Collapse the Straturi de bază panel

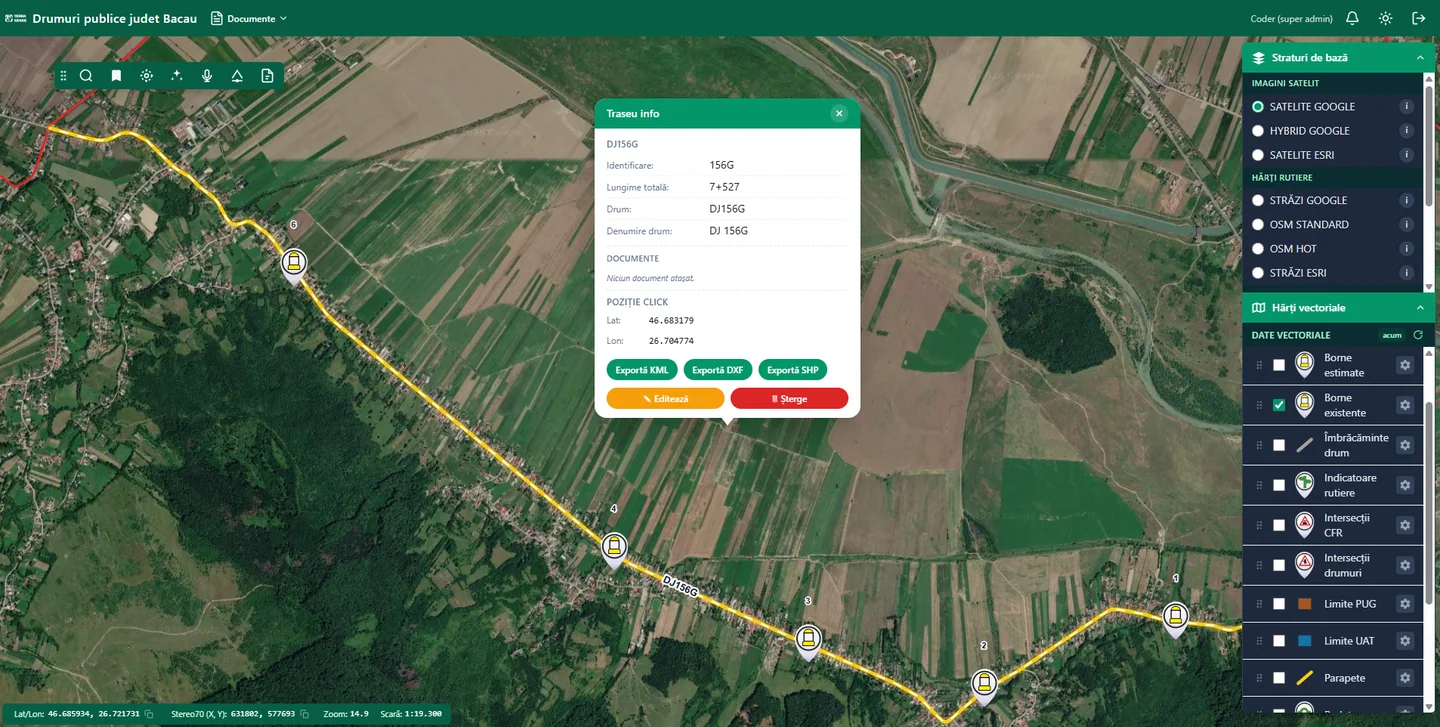[x=1420, y=58]
